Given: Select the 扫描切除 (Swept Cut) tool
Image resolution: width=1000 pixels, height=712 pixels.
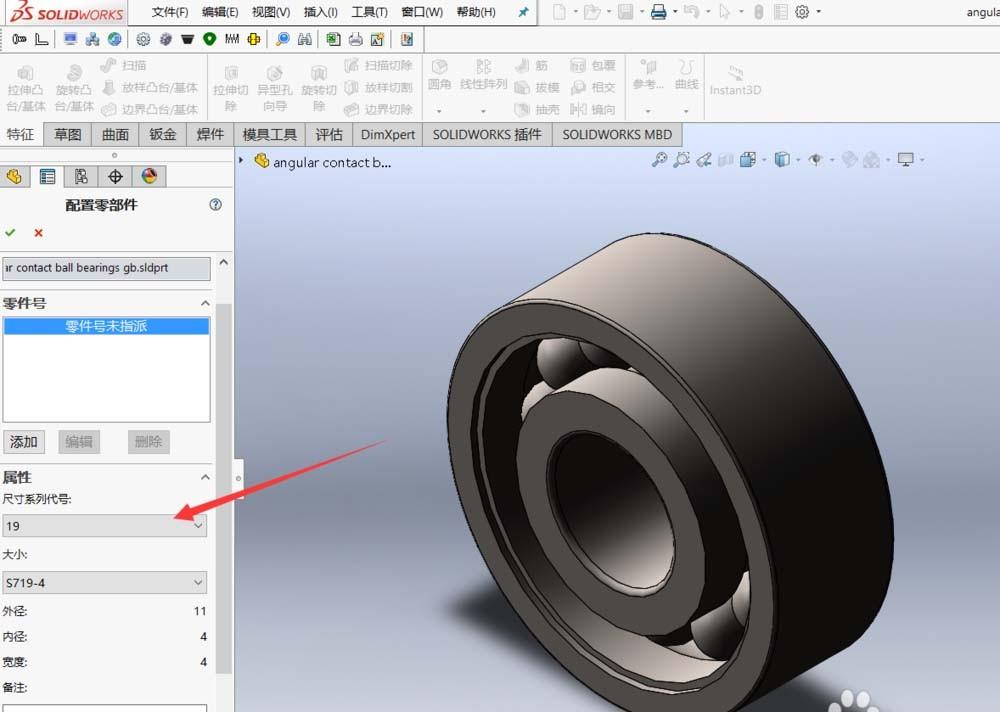Looking at the screenshot, I should coord(384,64).
